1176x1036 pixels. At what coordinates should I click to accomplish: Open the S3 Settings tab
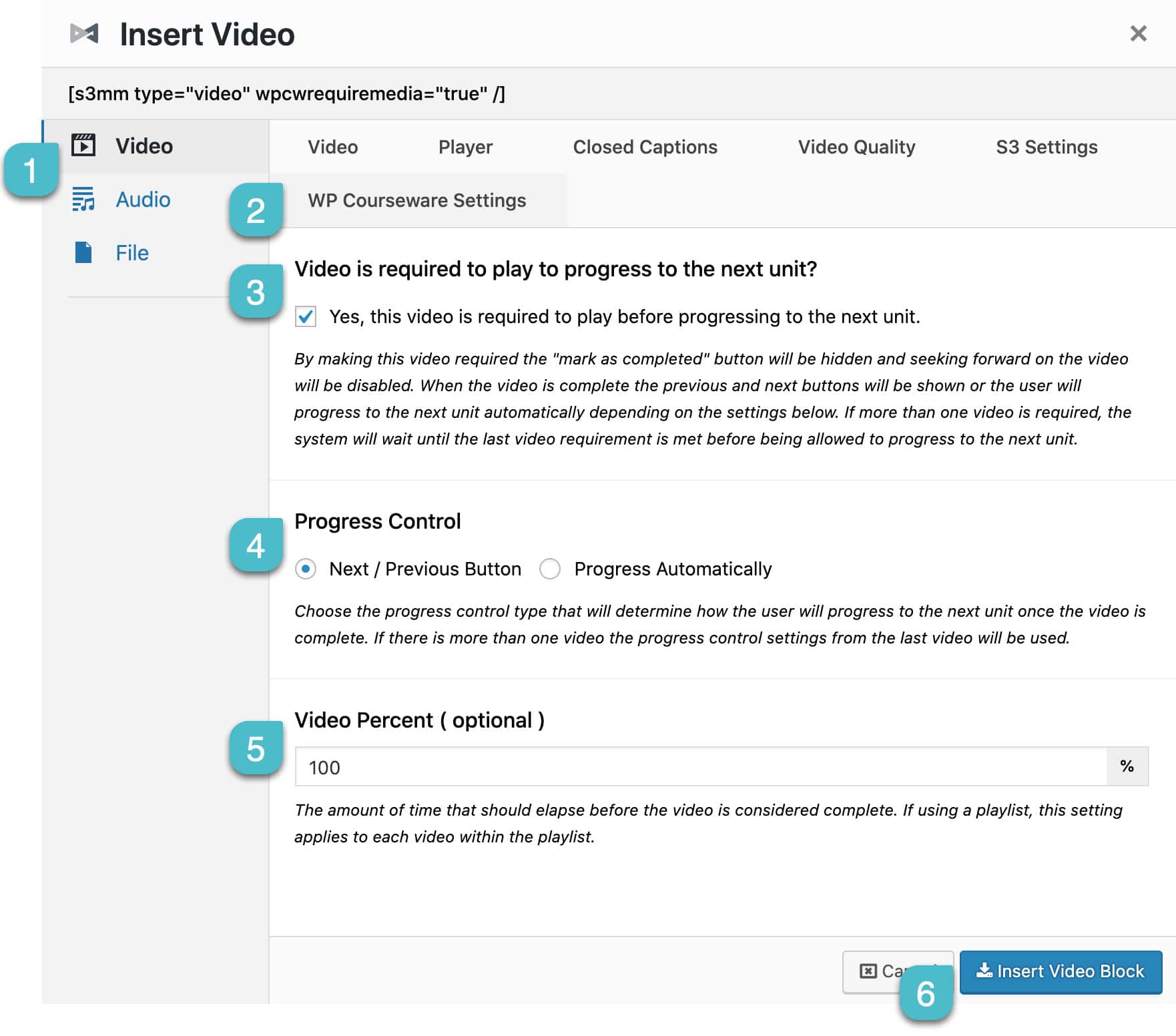click(1047, 147)
